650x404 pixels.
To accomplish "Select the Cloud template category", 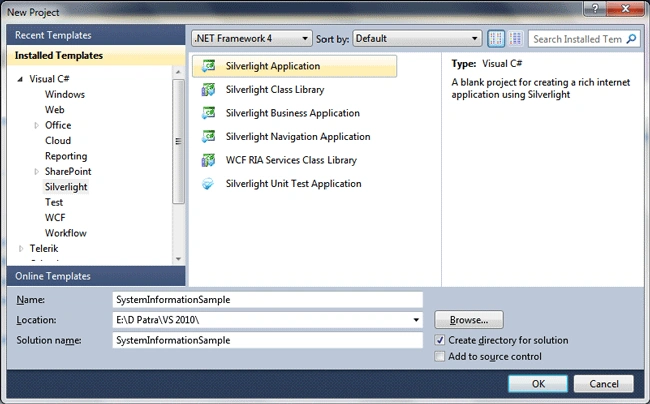I will coord(58,140).
